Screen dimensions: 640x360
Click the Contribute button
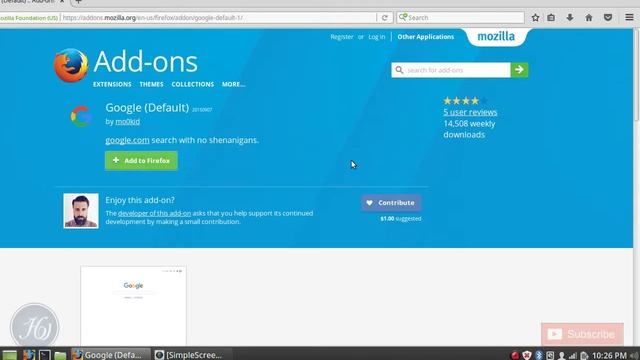pyautogui.click(x=391, y=202)
